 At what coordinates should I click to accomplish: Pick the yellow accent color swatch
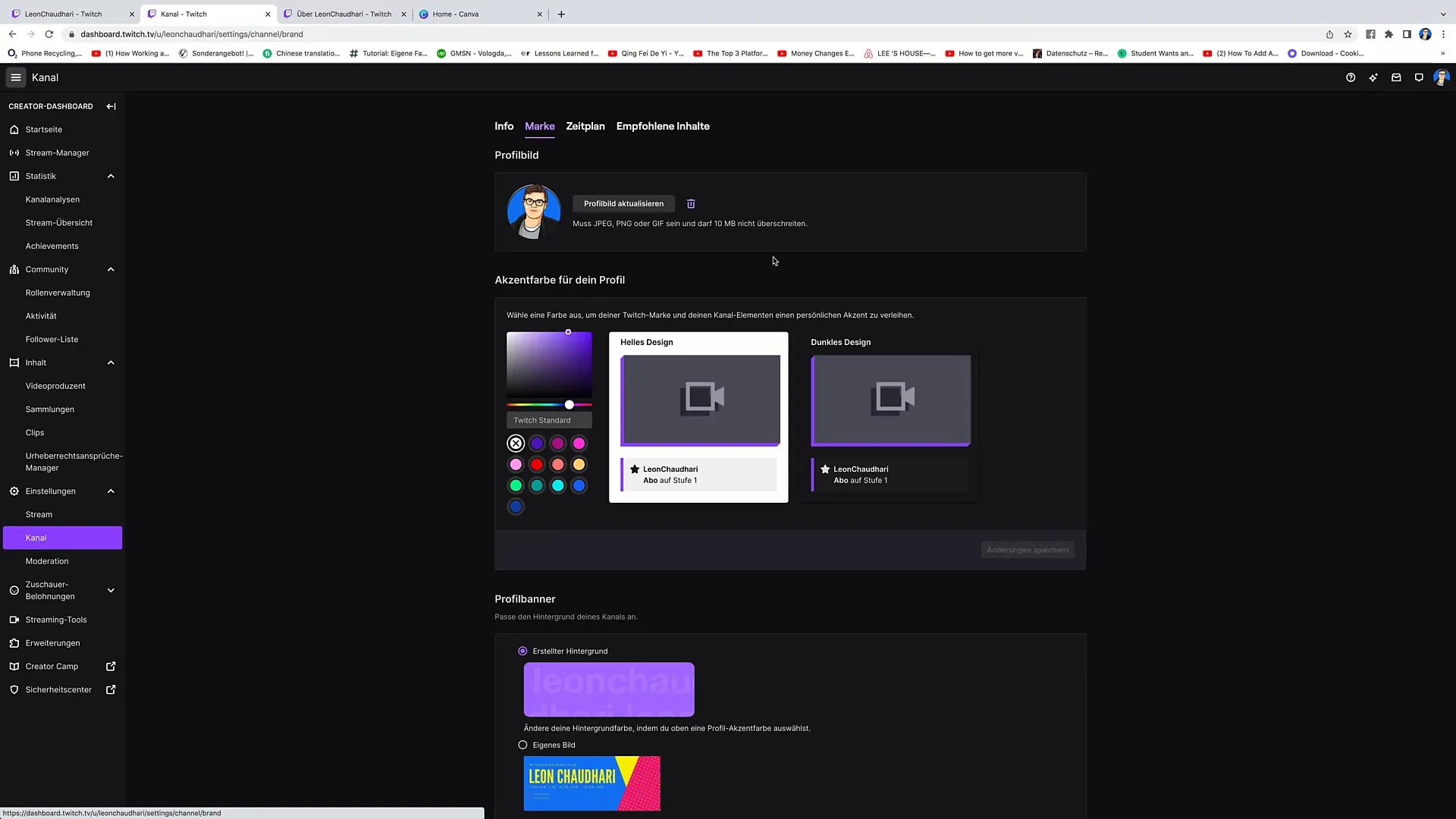tap(579, 464)
